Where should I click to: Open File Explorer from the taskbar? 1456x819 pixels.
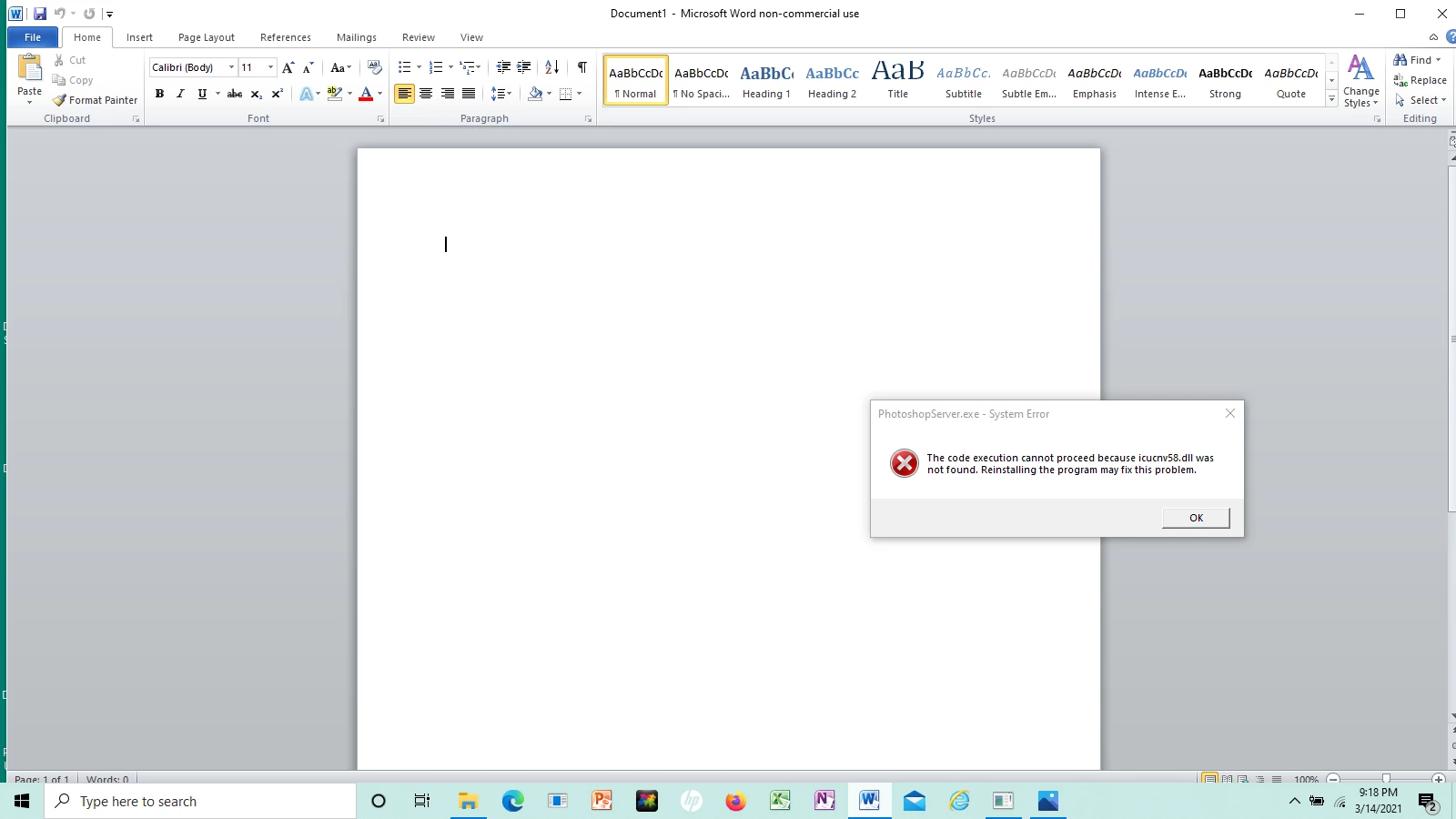coord(468,801)
